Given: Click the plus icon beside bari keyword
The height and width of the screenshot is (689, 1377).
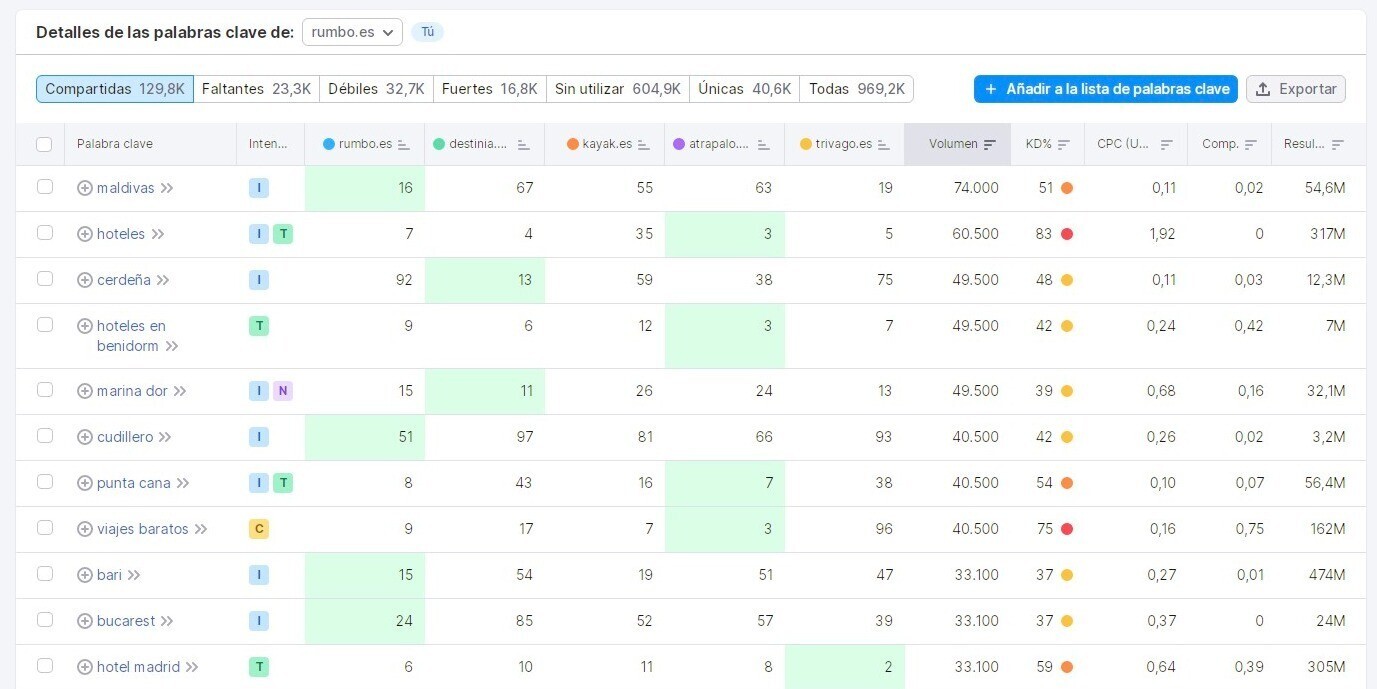Looking at the screenshot, I should [x=85, y=575].
